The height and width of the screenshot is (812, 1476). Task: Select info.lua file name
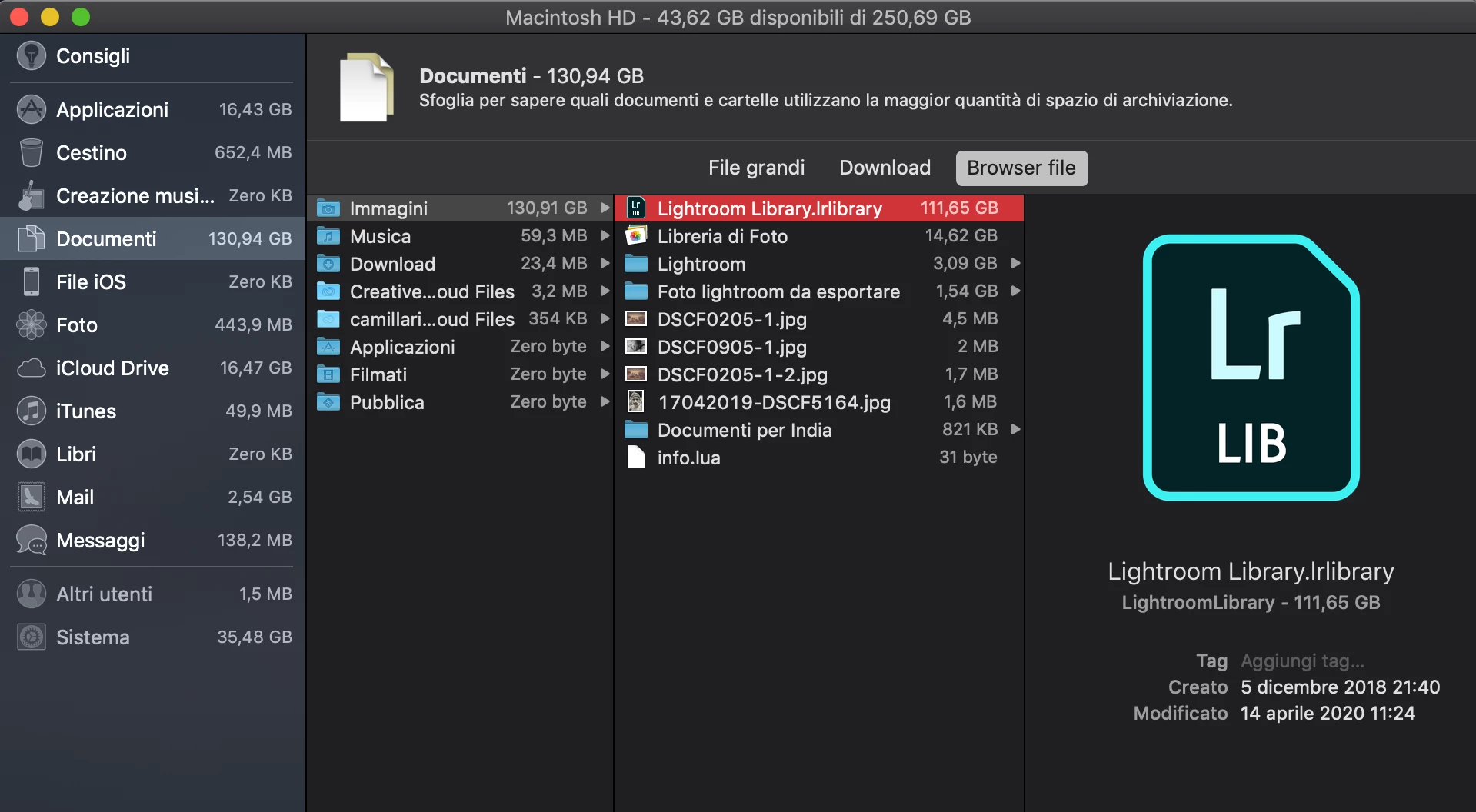click(x=688, y=458)
